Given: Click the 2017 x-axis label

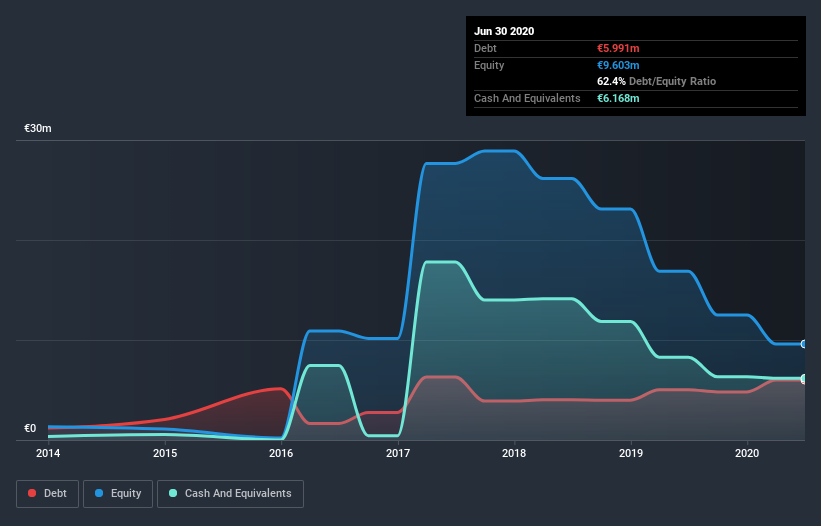Looking at the screenshot, I should click(398, 453).
